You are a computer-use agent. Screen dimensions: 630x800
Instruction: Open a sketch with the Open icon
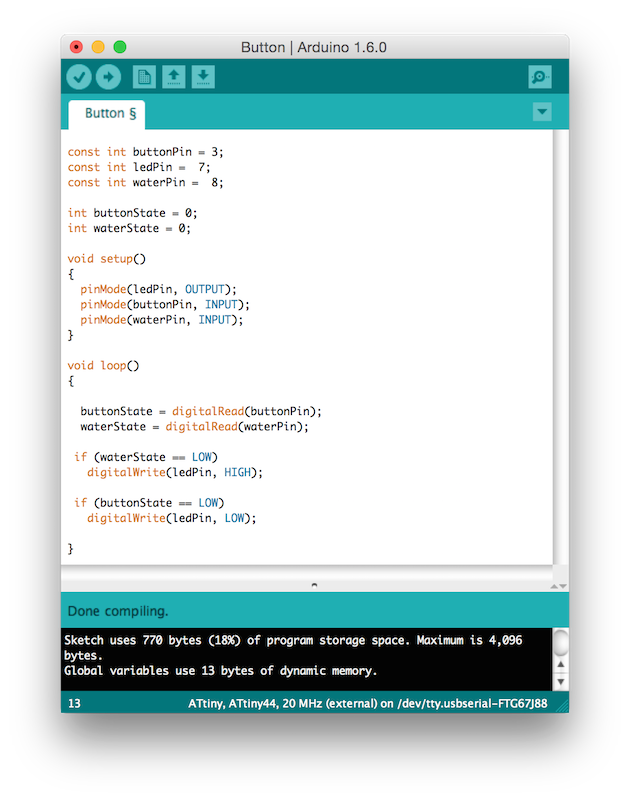[174, 77]
